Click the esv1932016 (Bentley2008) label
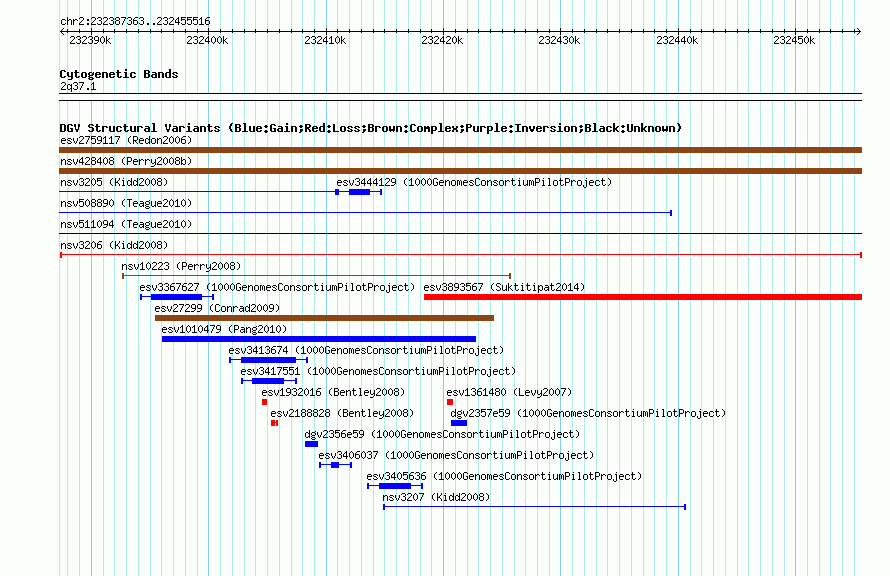Screen dimensions: 890x576 pyautogui.click(x=333, y=392)
